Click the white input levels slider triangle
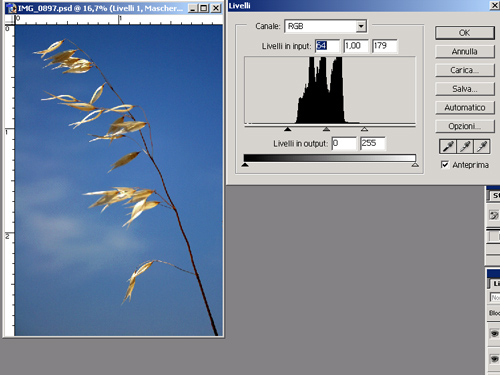 pyautogui.click(x=364, y=129)
